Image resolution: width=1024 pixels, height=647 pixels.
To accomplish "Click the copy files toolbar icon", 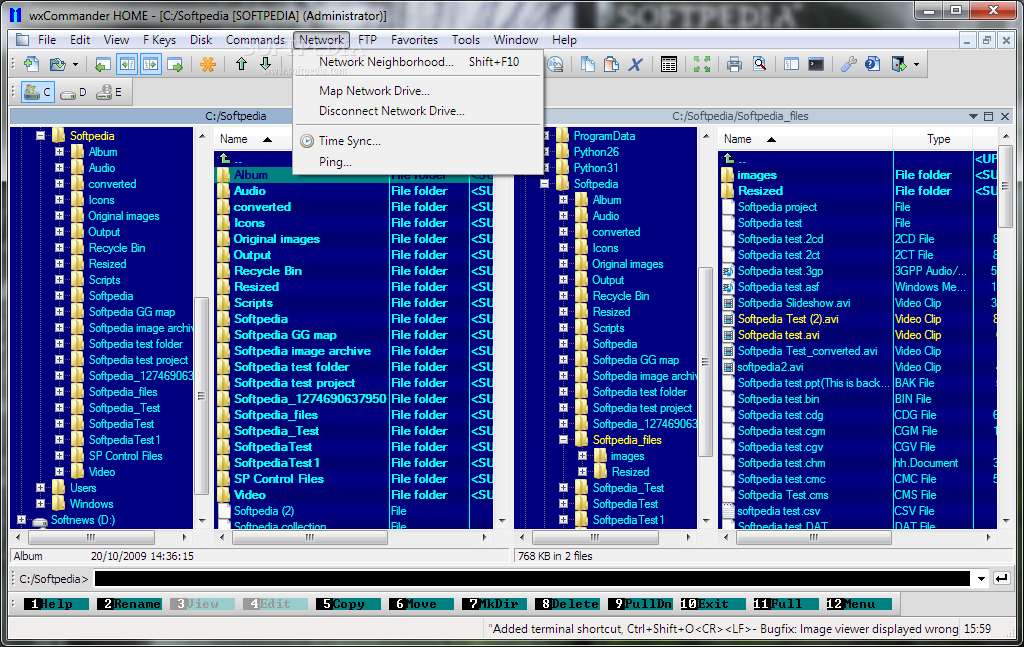I will point(588,64).
